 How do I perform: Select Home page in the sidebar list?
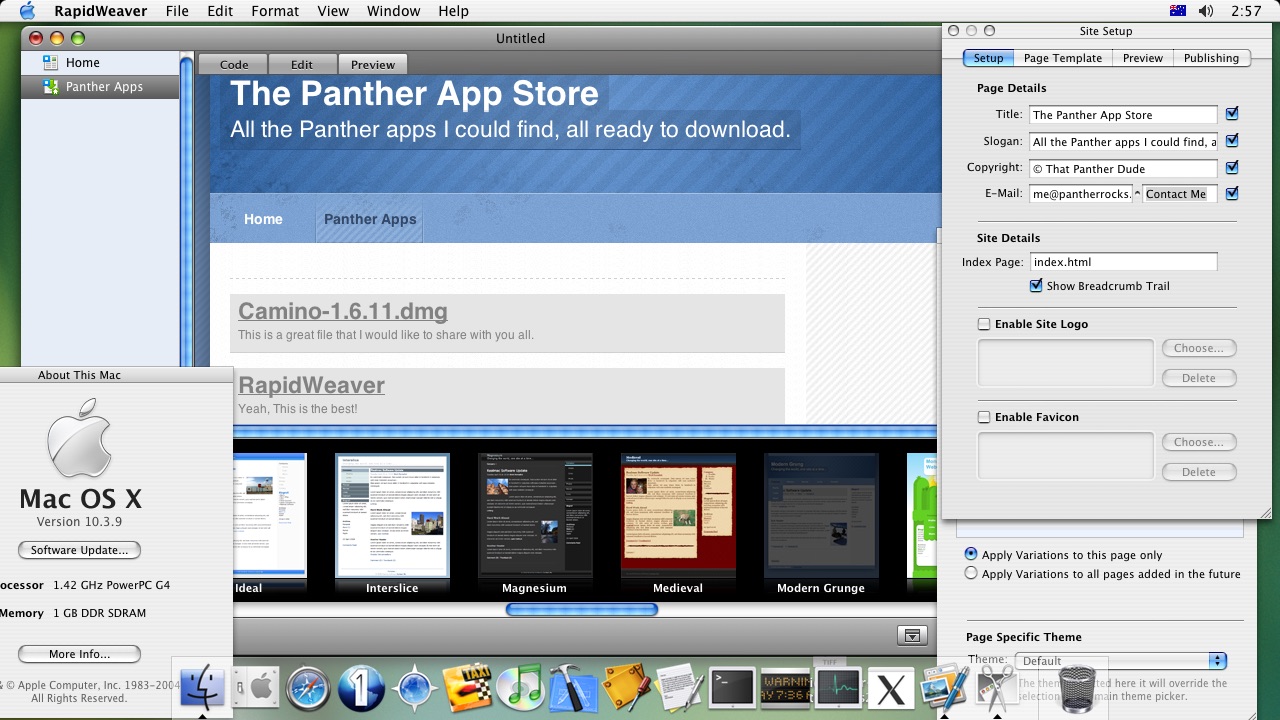pos(100,62)
